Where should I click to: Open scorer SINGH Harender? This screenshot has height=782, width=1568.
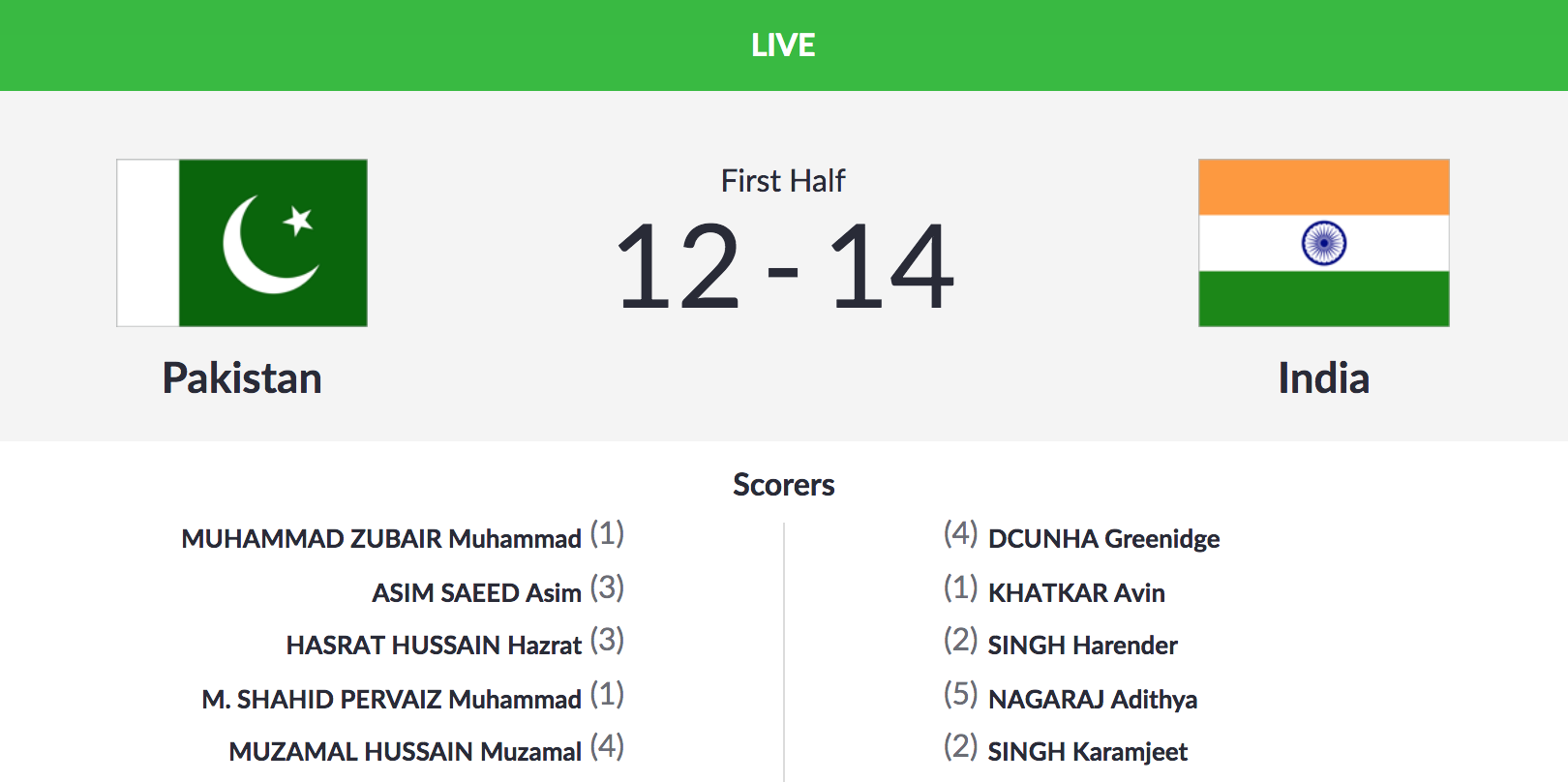(x=1082, y=646)
